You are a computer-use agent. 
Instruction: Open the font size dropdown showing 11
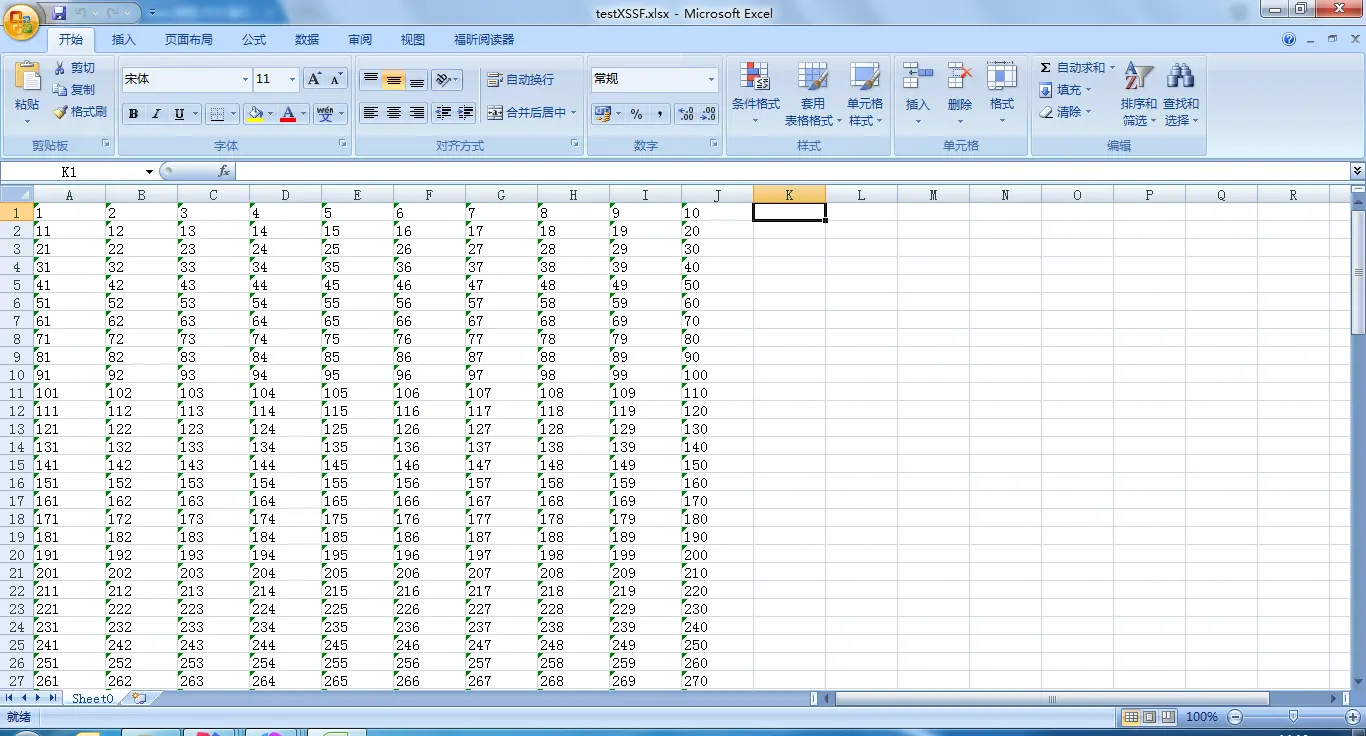[x=292, y=79]
